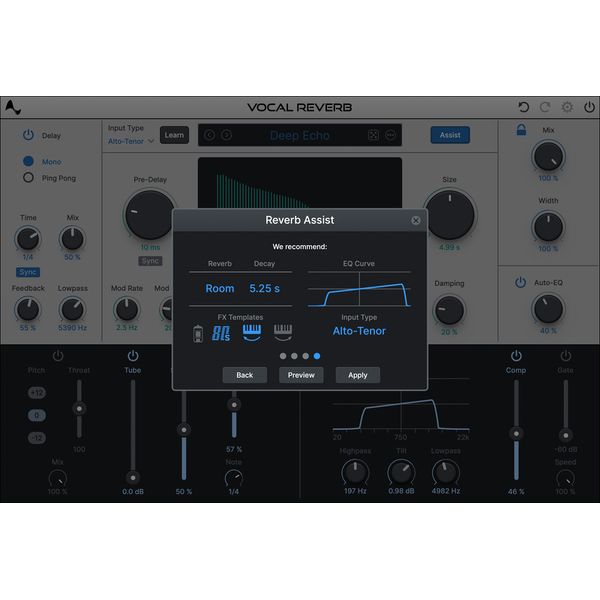The height and width of the screenshot is (600, 600).
Task: Select the Ping Pong delay mode
Action: pyautogui.click(x=28, y=178)
